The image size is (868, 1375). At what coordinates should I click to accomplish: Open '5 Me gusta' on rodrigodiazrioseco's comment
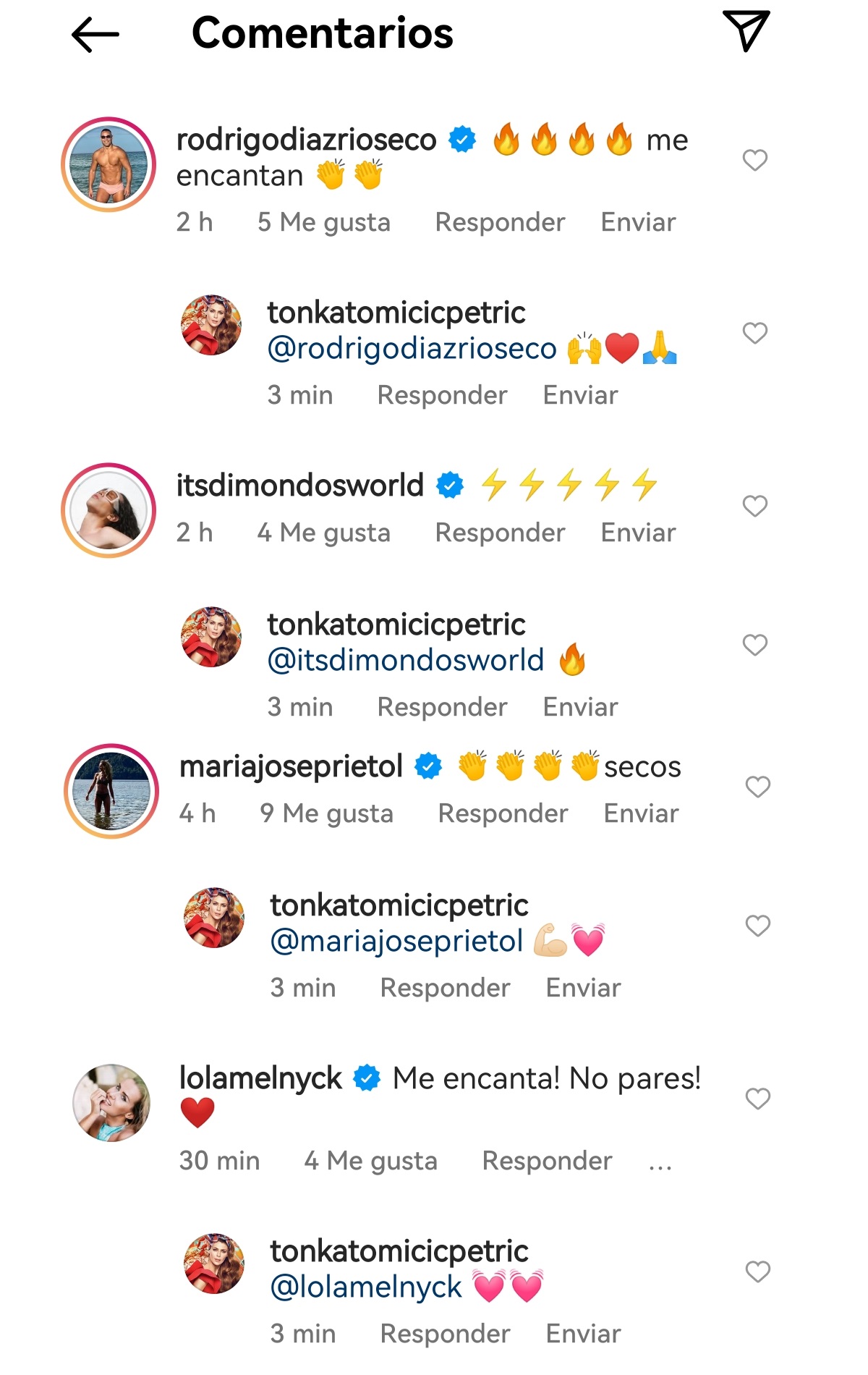tap(325, 221)
